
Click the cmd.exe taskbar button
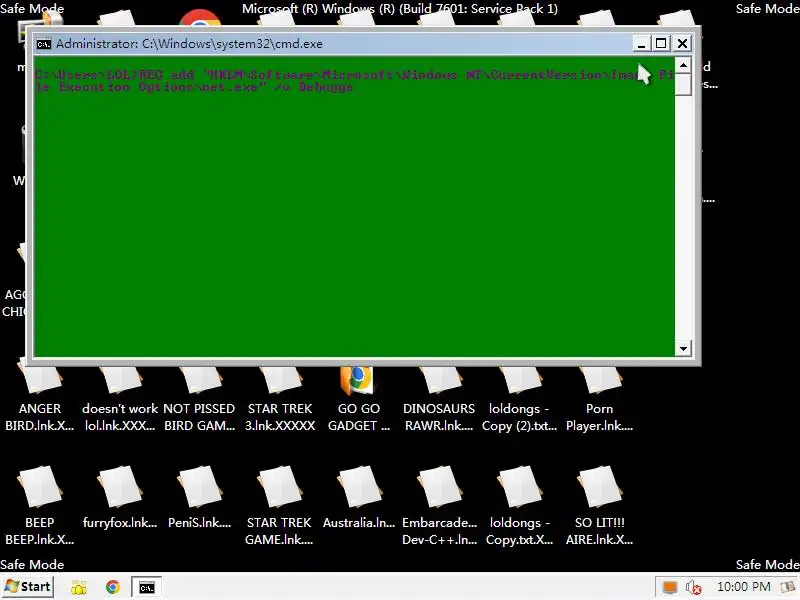146,587
